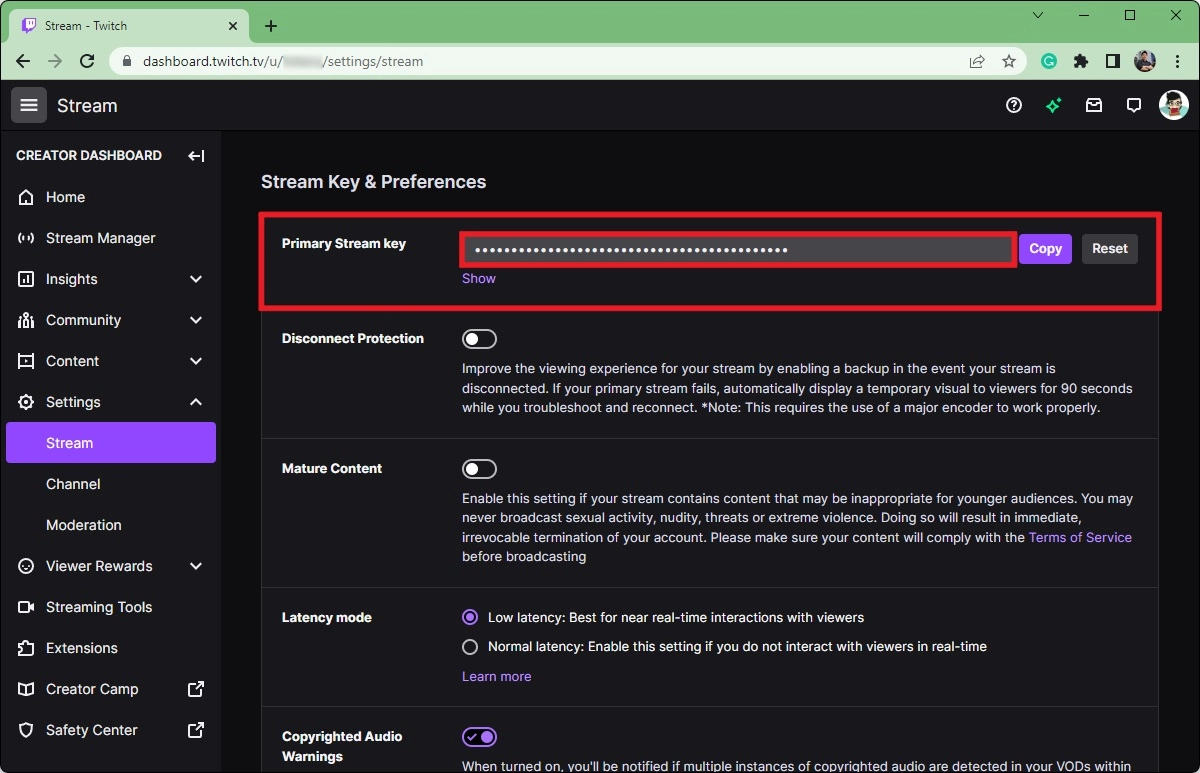The image size is (1200, 773).
Task: Open the Extensions section in sidebar
Action: point(79,647)
